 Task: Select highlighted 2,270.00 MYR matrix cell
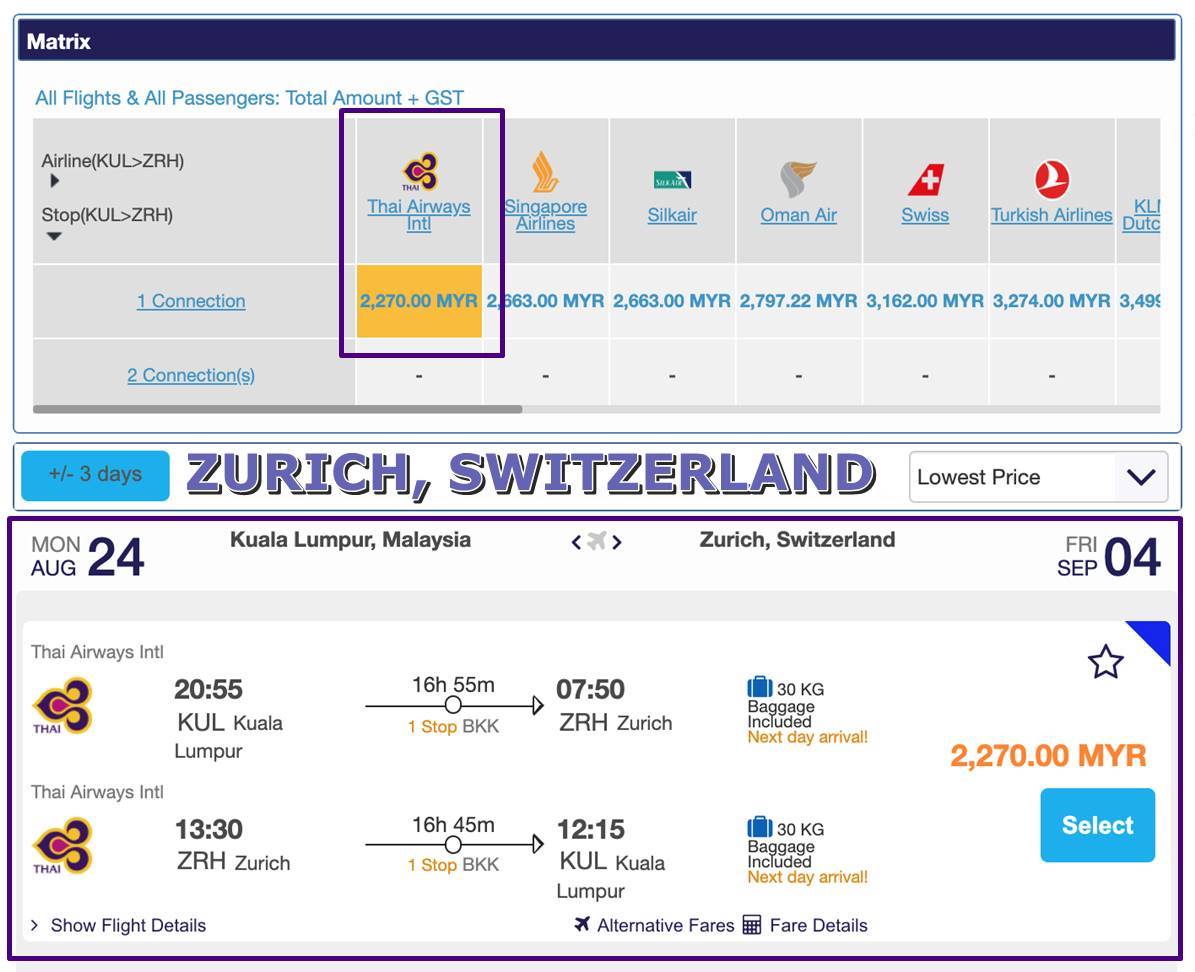point(419,301)
